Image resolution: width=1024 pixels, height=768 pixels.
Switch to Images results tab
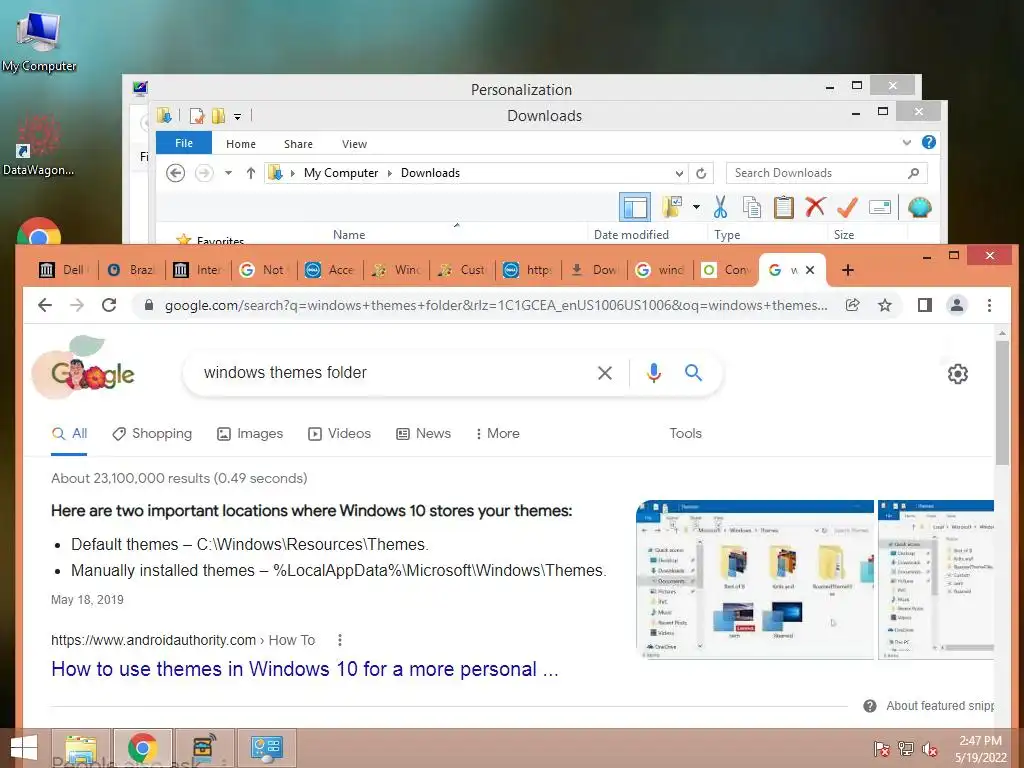pyautogui.click(x=250, y=434)
